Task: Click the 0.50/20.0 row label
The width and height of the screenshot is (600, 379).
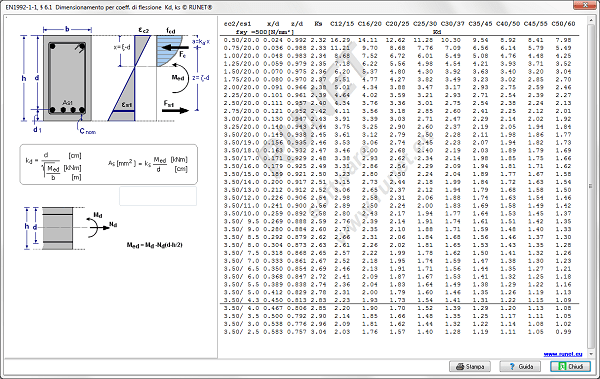Action: coord(241,40)
